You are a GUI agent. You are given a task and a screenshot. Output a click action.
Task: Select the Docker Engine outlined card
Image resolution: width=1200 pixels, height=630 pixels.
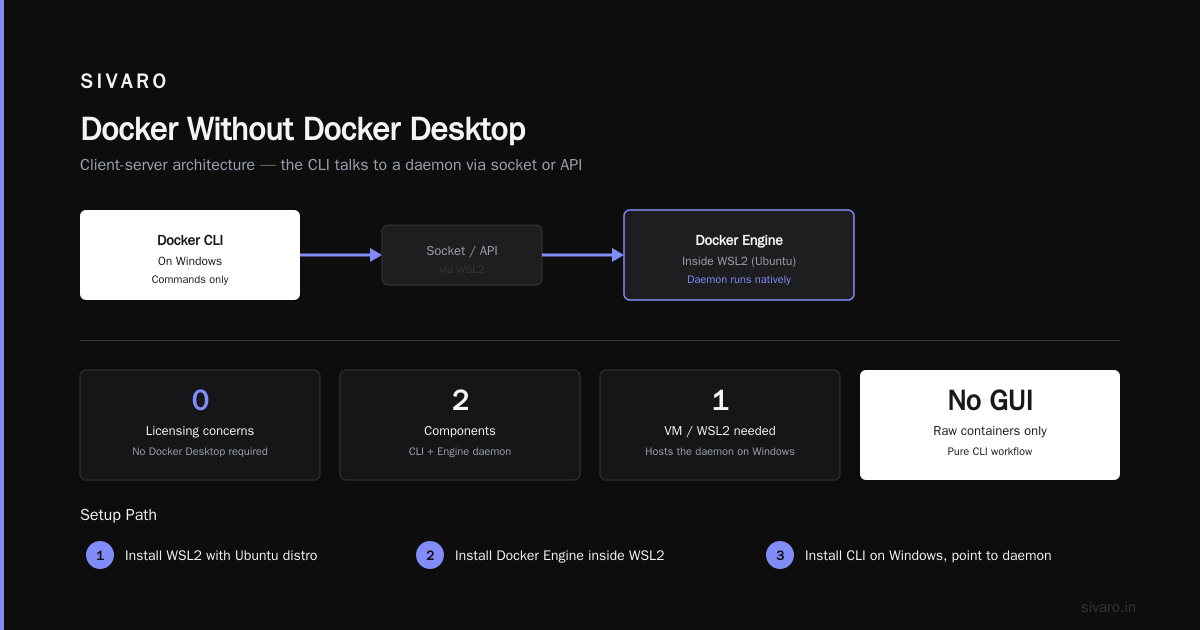coord(739,255)
